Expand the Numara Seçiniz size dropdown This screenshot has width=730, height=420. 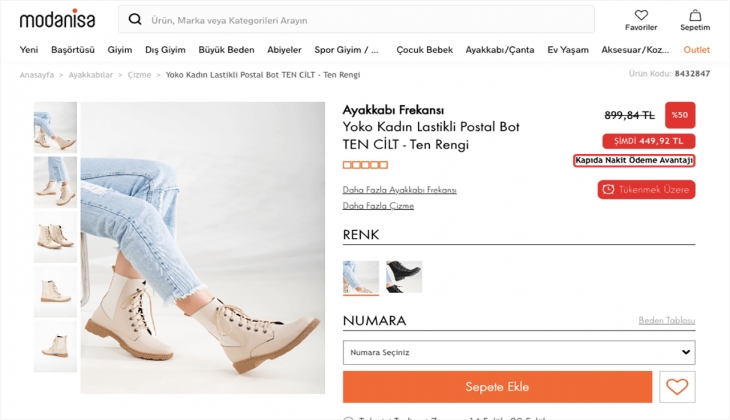pyautogui.click(x=518, y=352)
